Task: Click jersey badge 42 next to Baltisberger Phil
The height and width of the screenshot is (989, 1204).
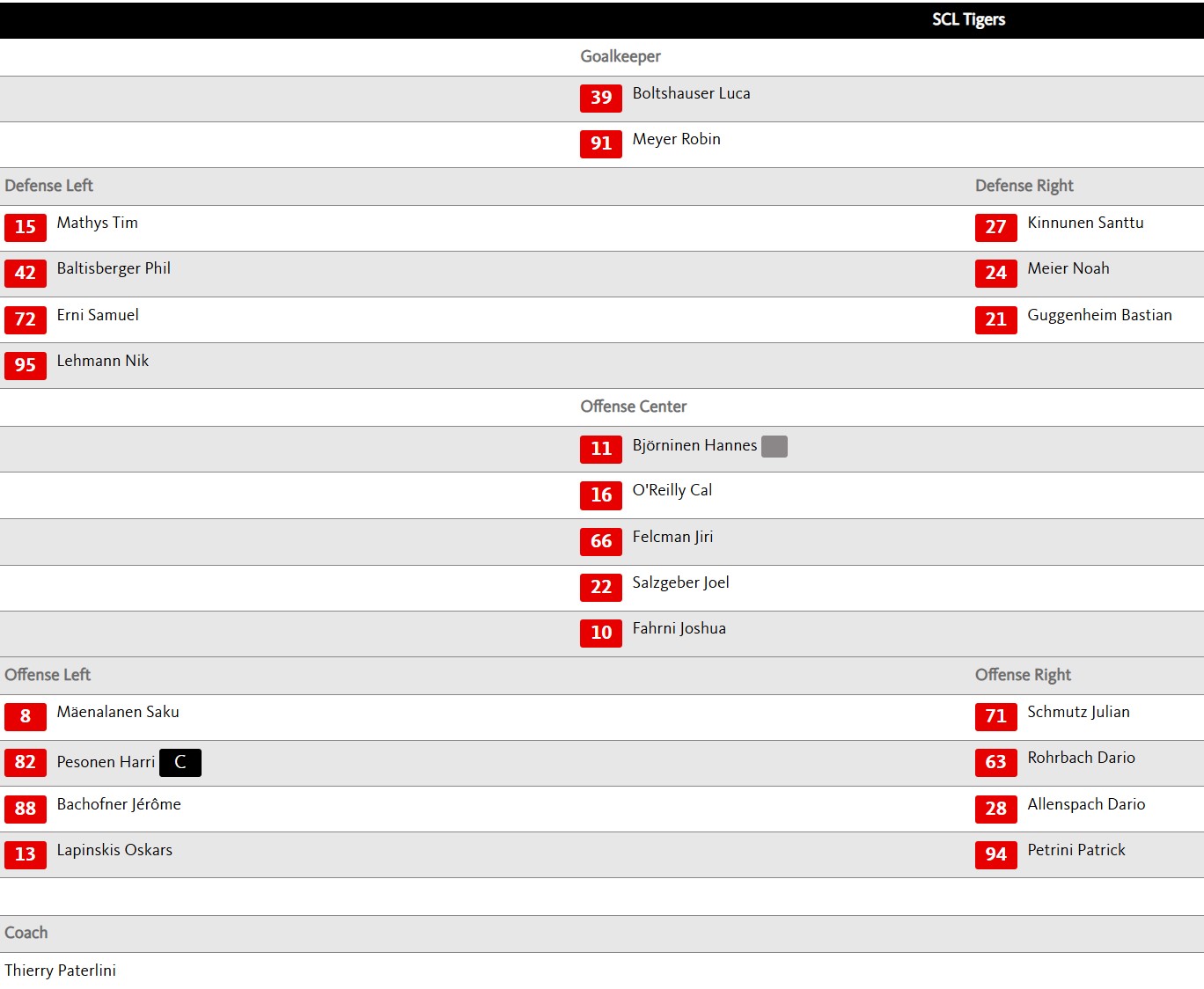Action: pyautogui.click(x=26, y=273)
